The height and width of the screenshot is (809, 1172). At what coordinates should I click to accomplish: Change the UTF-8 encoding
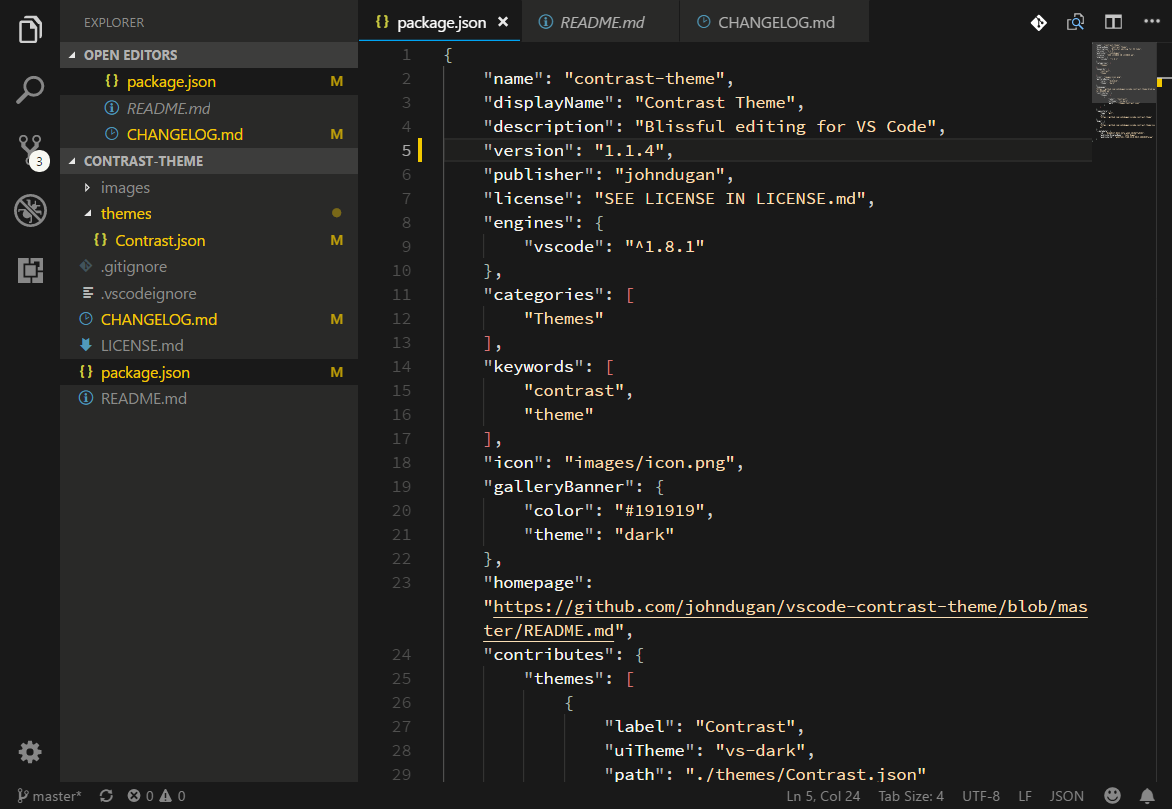981,796
